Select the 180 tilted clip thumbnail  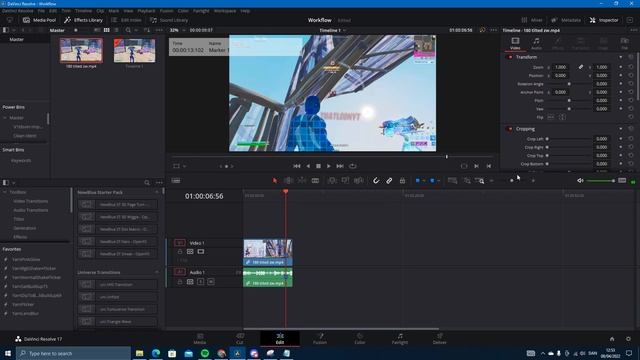(81, 51)
